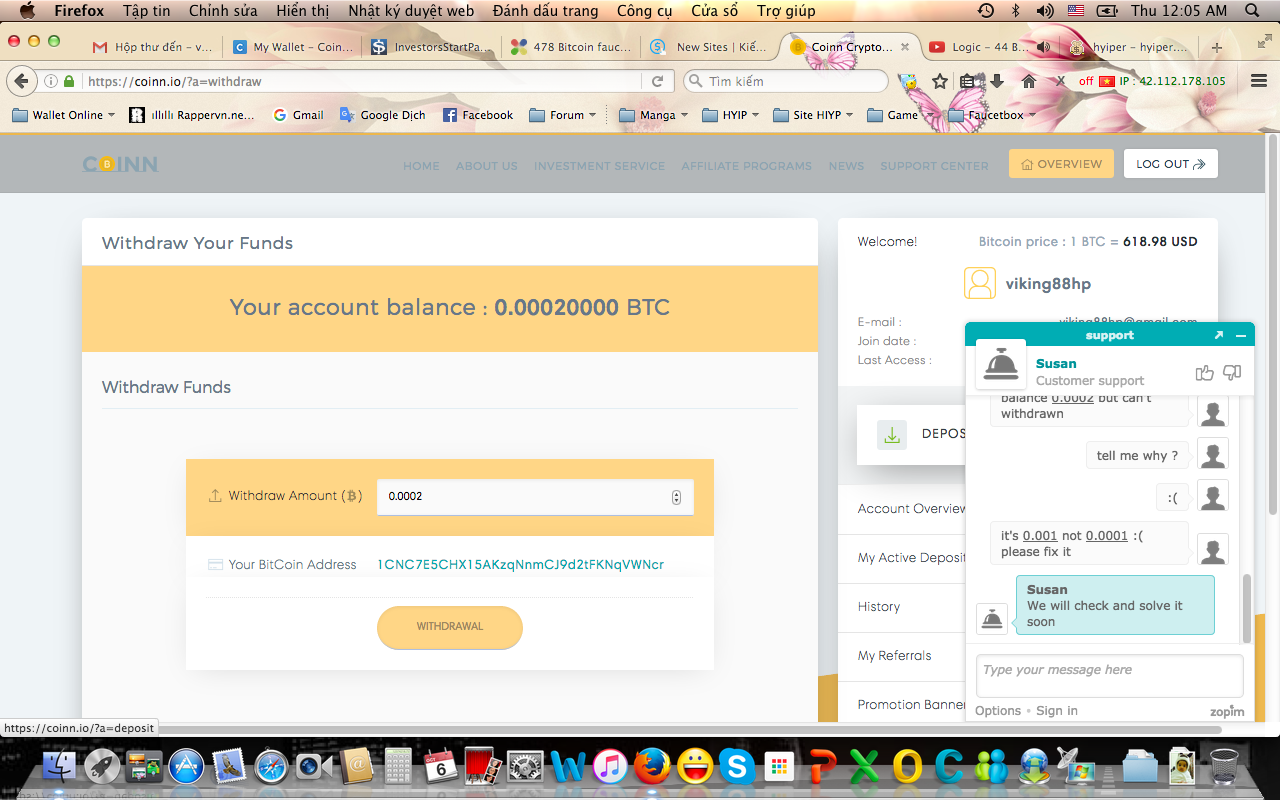Open Skype from the dock
This screenshot has height=800, width=1280.
pyautogui.click(x=738, y=767)
